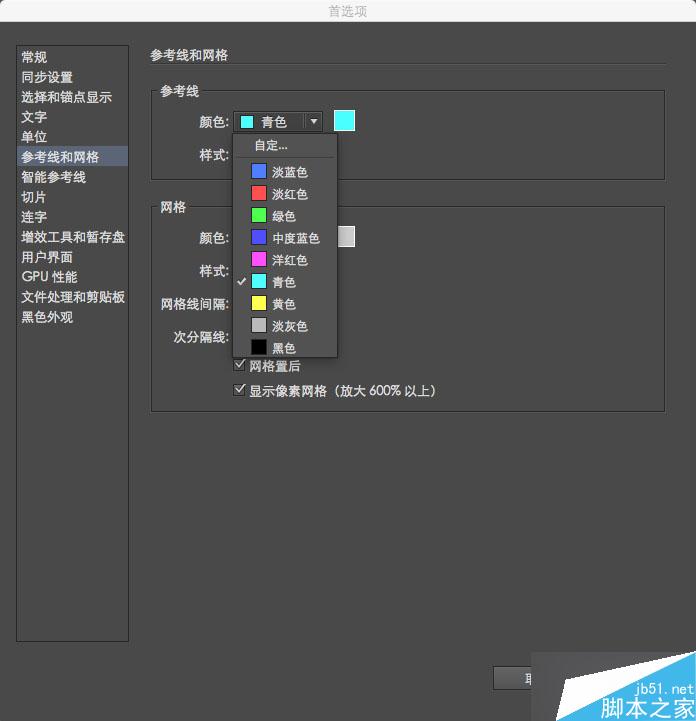
Task: Choose 绿色 from color list
Action: pos(285,216)
